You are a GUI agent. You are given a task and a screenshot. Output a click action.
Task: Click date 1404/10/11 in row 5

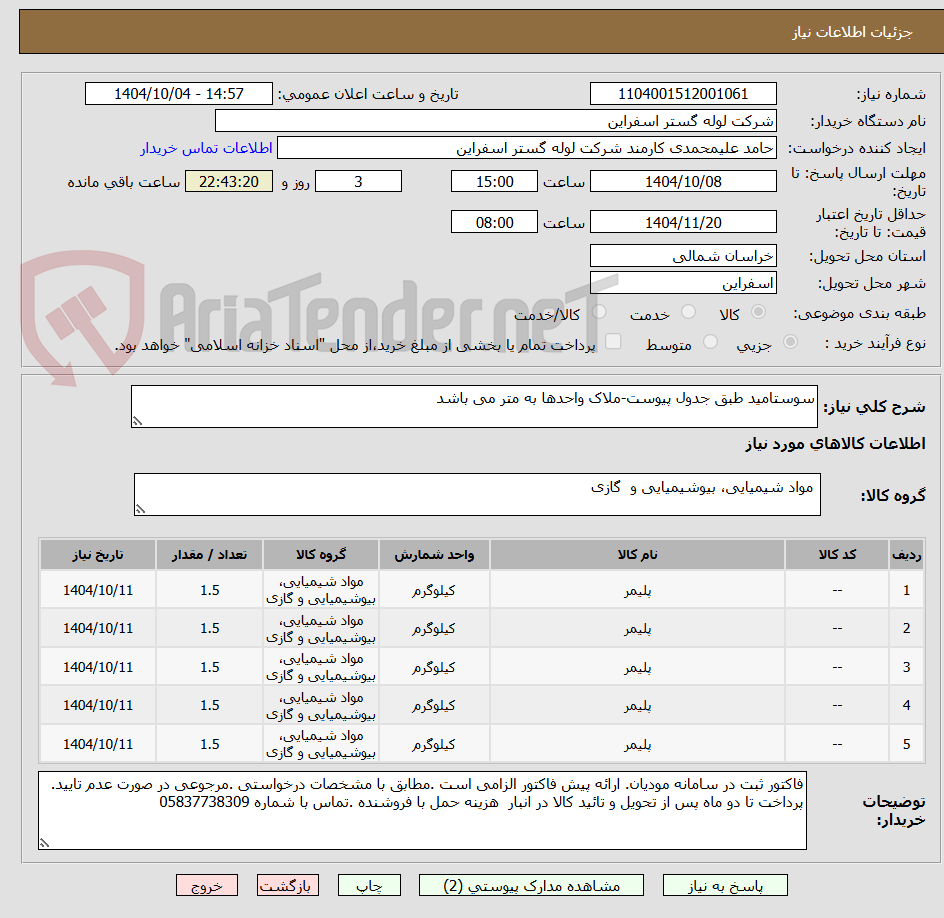[x=98, y=745]
